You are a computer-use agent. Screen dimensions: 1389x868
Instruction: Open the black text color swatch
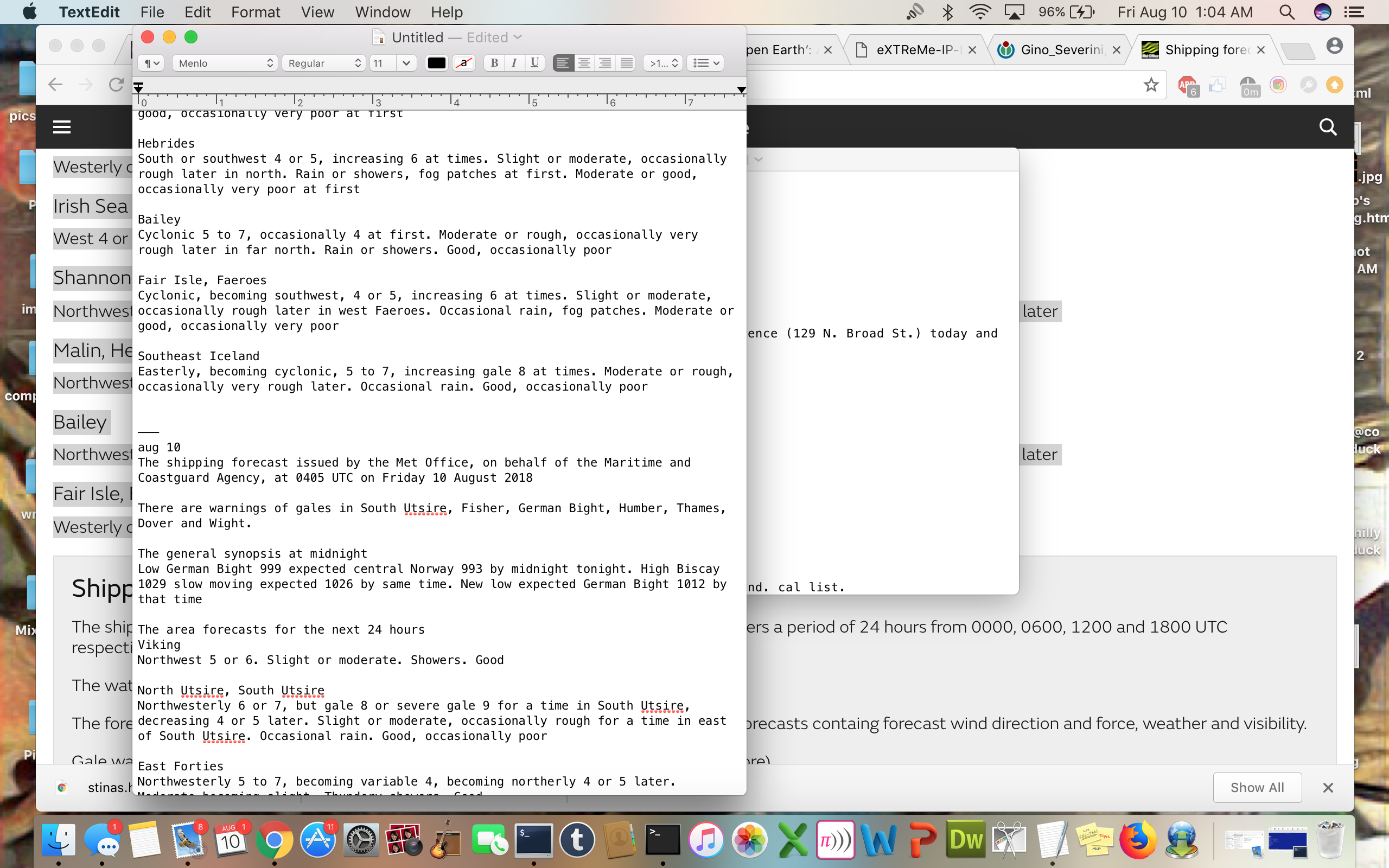tap(436, 63)
